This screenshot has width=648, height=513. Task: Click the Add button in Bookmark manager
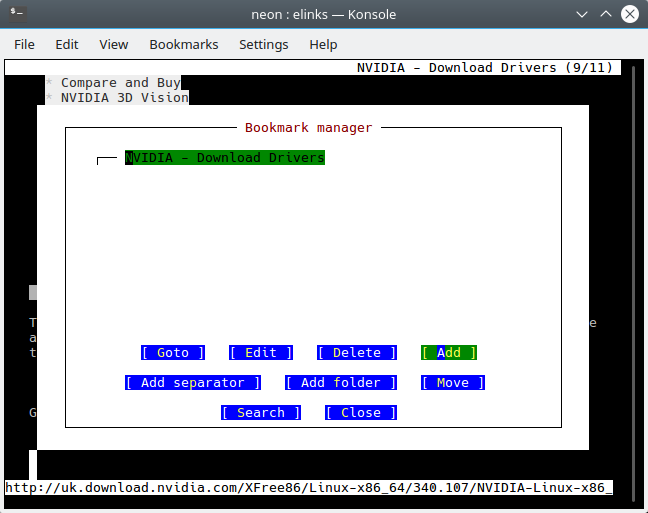tap(449, 353)
